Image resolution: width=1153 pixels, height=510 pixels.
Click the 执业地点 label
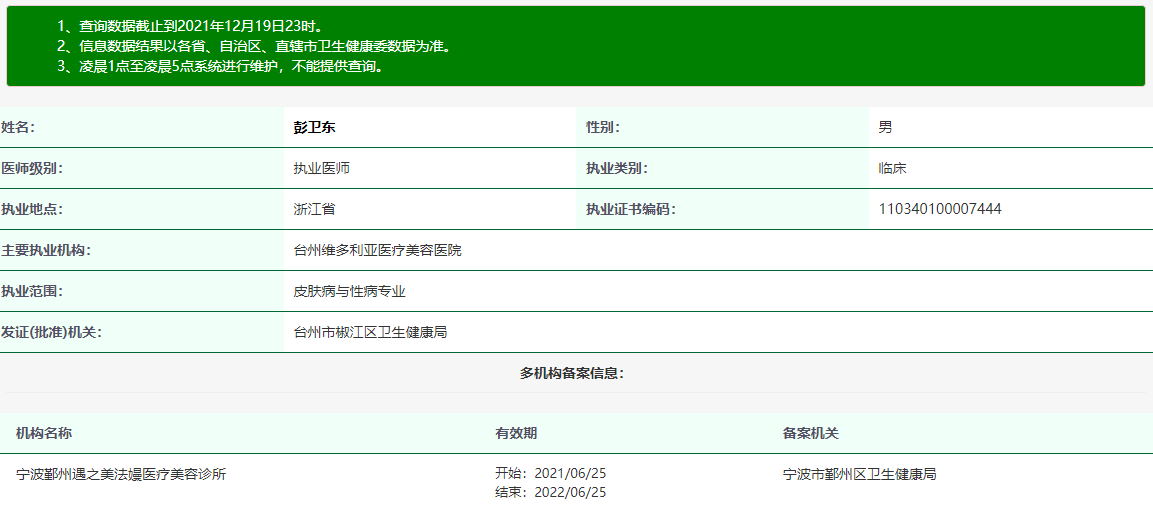(x=32, y=209)
